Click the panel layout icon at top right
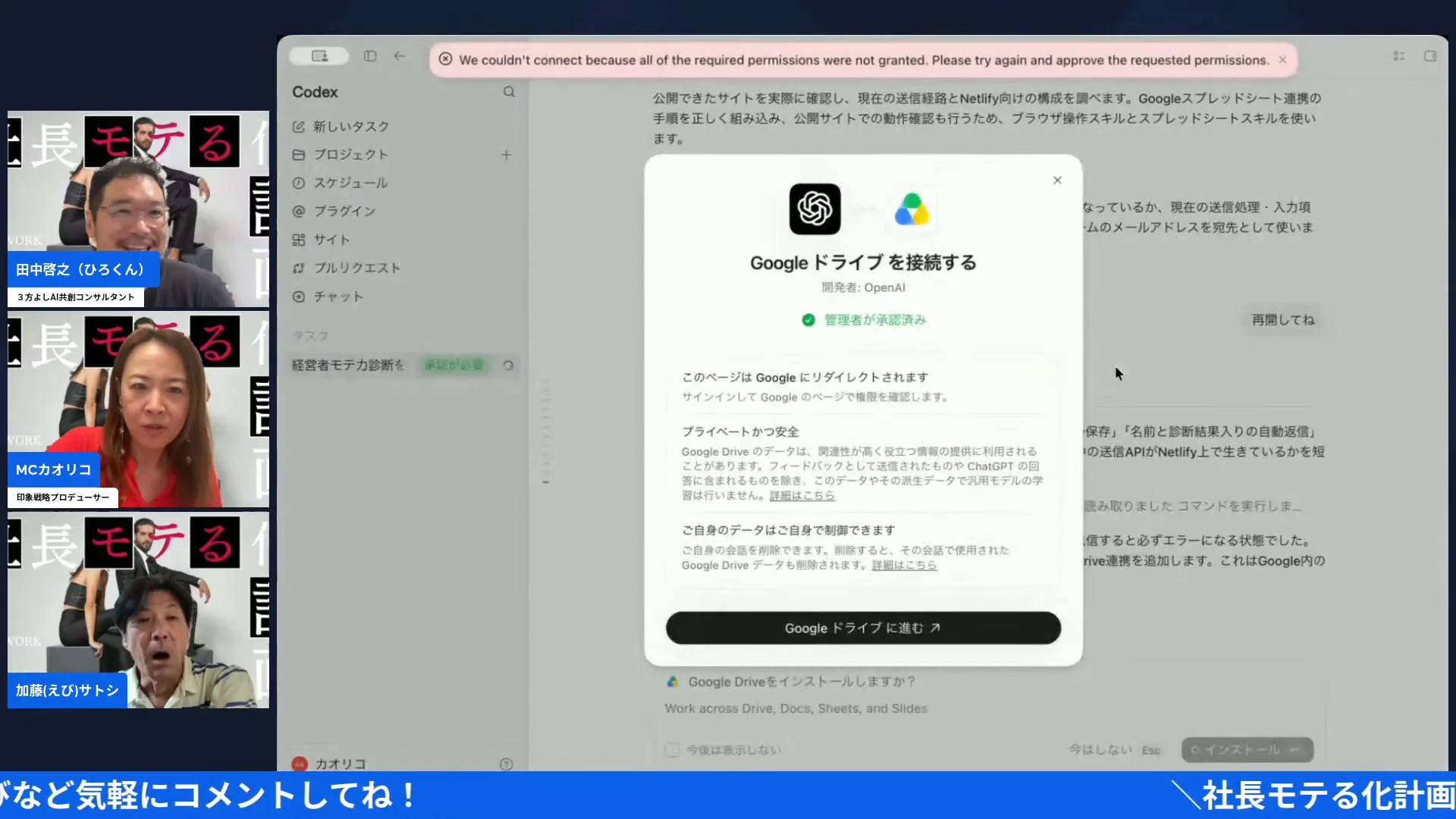The image size is (1456, 819). pyautogui.click(x=1430, y=56)
